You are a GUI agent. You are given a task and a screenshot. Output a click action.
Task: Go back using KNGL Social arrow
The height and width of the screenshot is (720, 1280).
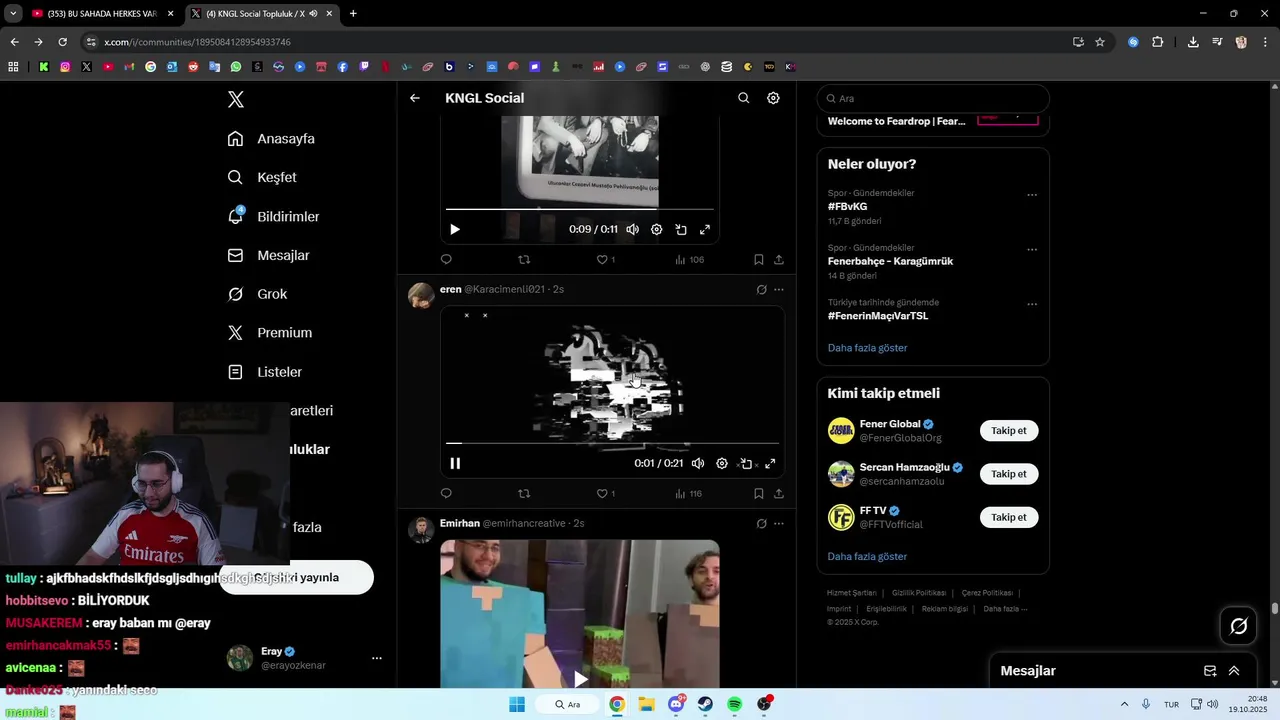[x=415, y=98]
